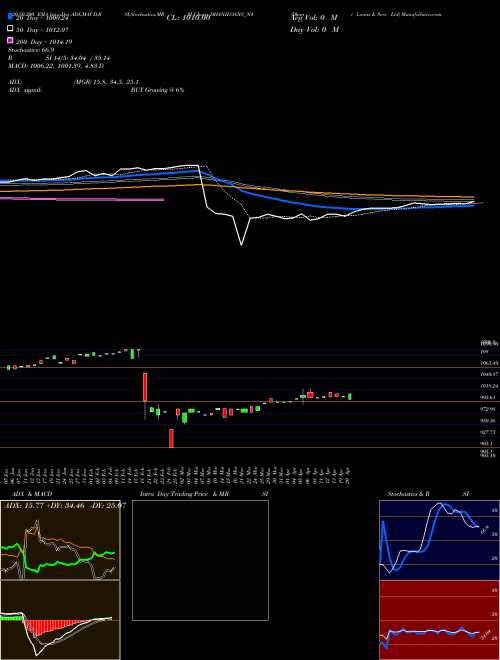Click the 'Intra Day Trading Price & MR' title

[x=184, y=494]
